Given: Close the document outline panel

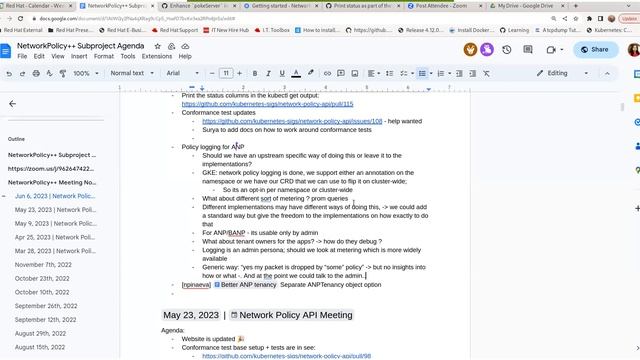Looking at the screenshot, I should click(x=12, y=104).
